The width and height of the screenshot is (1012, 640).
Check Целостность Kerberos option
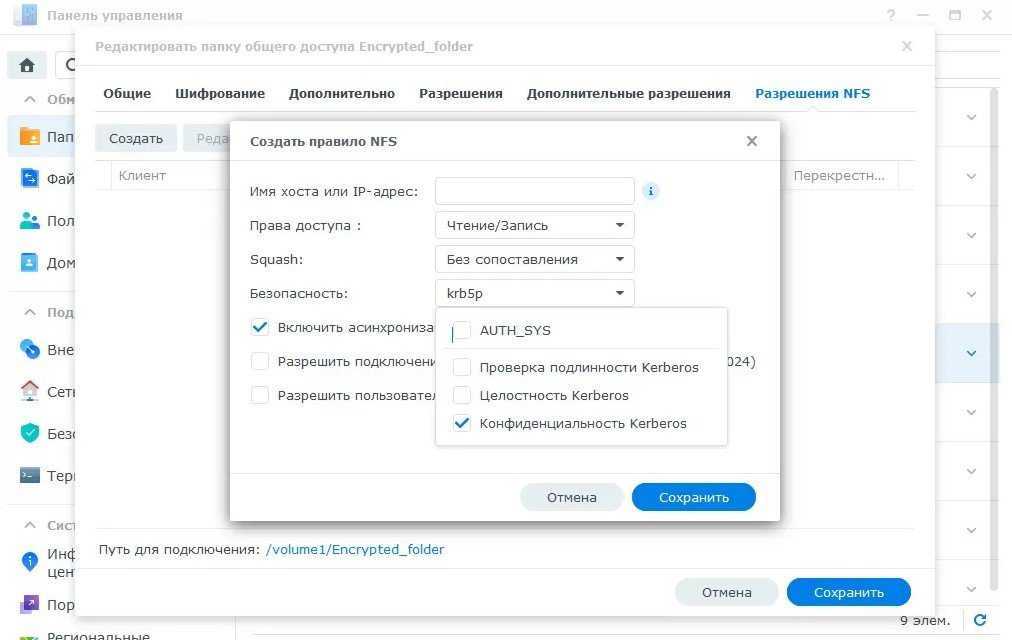click(x=461, y=396)
